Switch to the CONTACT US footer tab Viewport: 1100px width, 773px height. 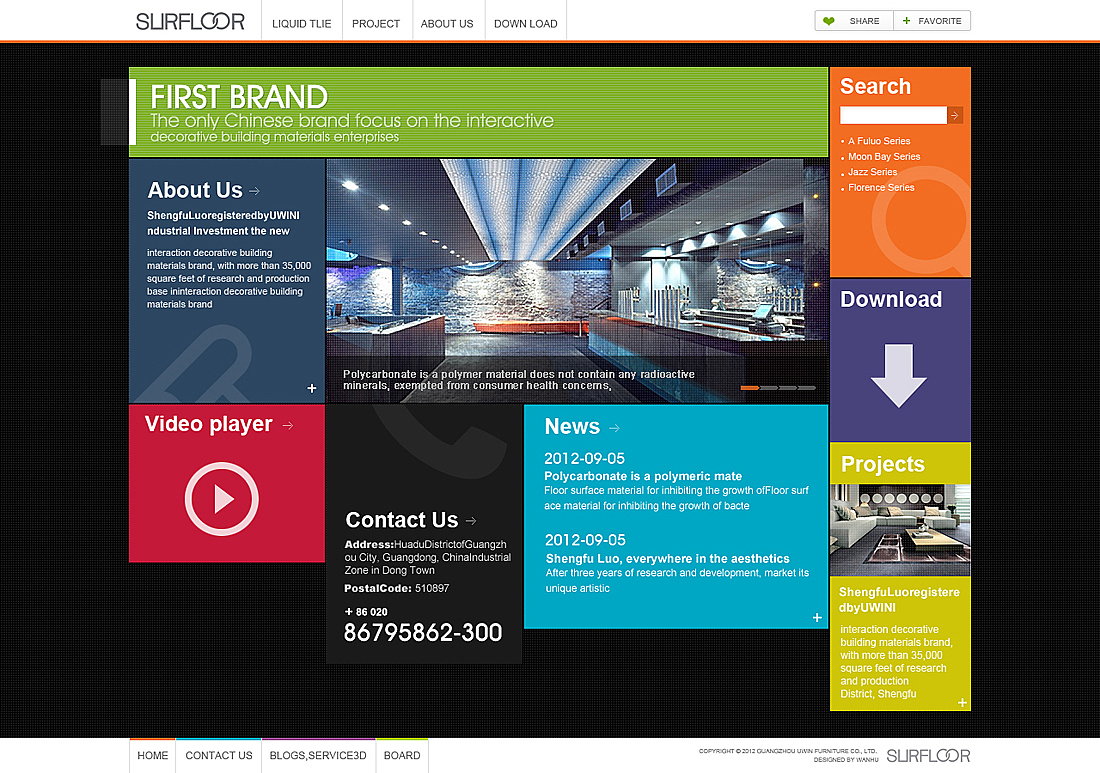click(x=219, y=755)
